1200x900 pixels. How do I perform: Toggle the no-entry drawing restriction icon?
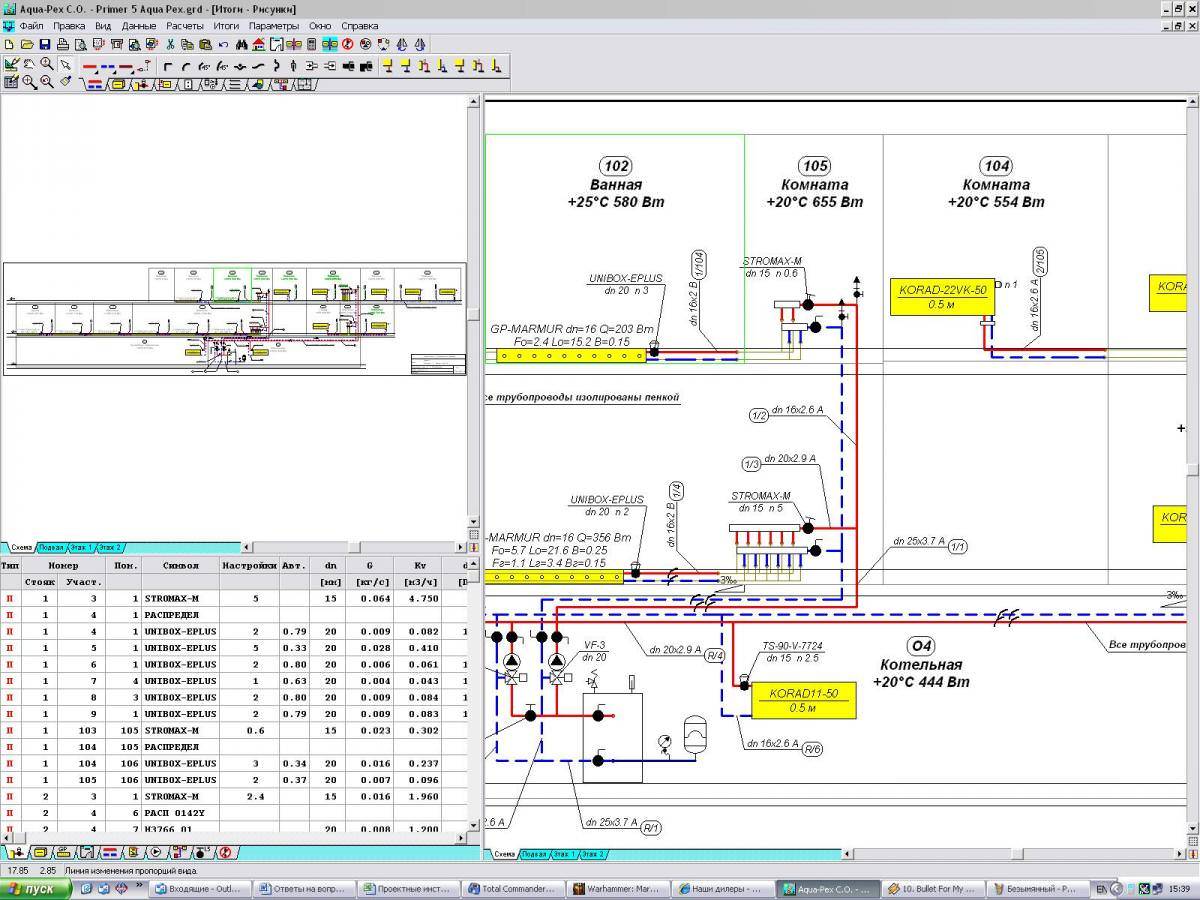coord(347,45)
